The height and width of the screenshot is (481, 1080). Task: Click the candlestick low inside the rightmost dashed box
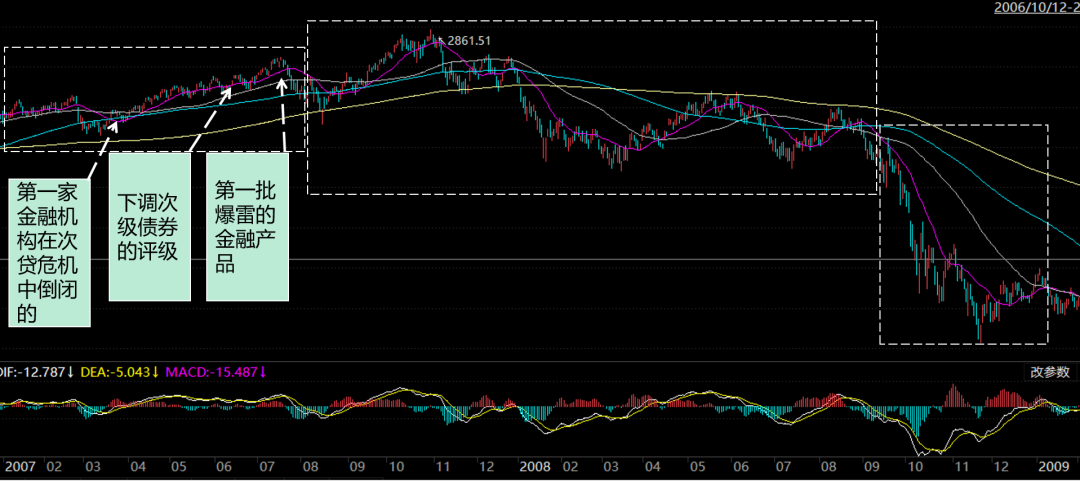click(x=981, y=338)
